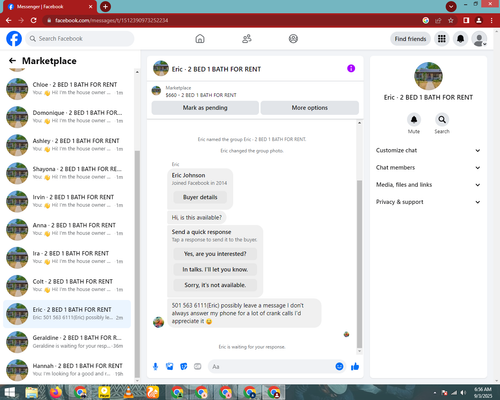Screen dimensions: 500x400
Task: Record a voice clip with microphone icon
Action: click(155, 367)
